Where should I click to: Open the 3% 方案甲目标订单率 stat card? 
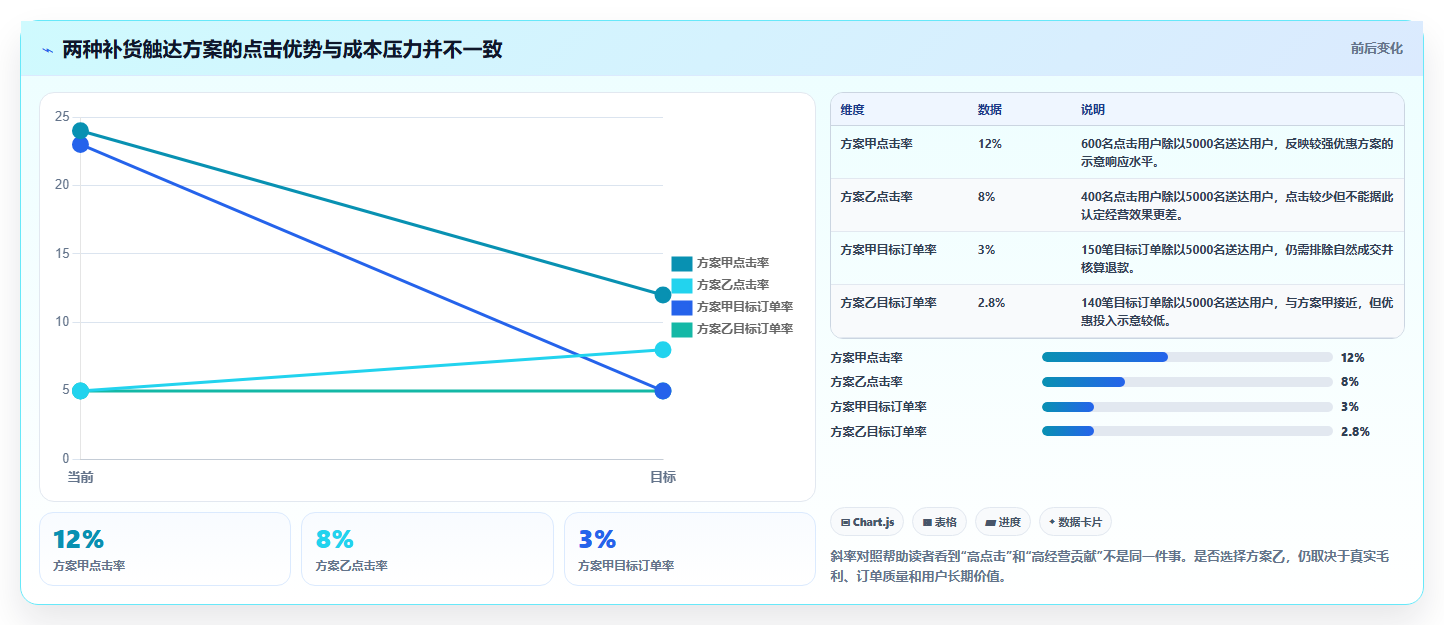click(x=690, y=549)
